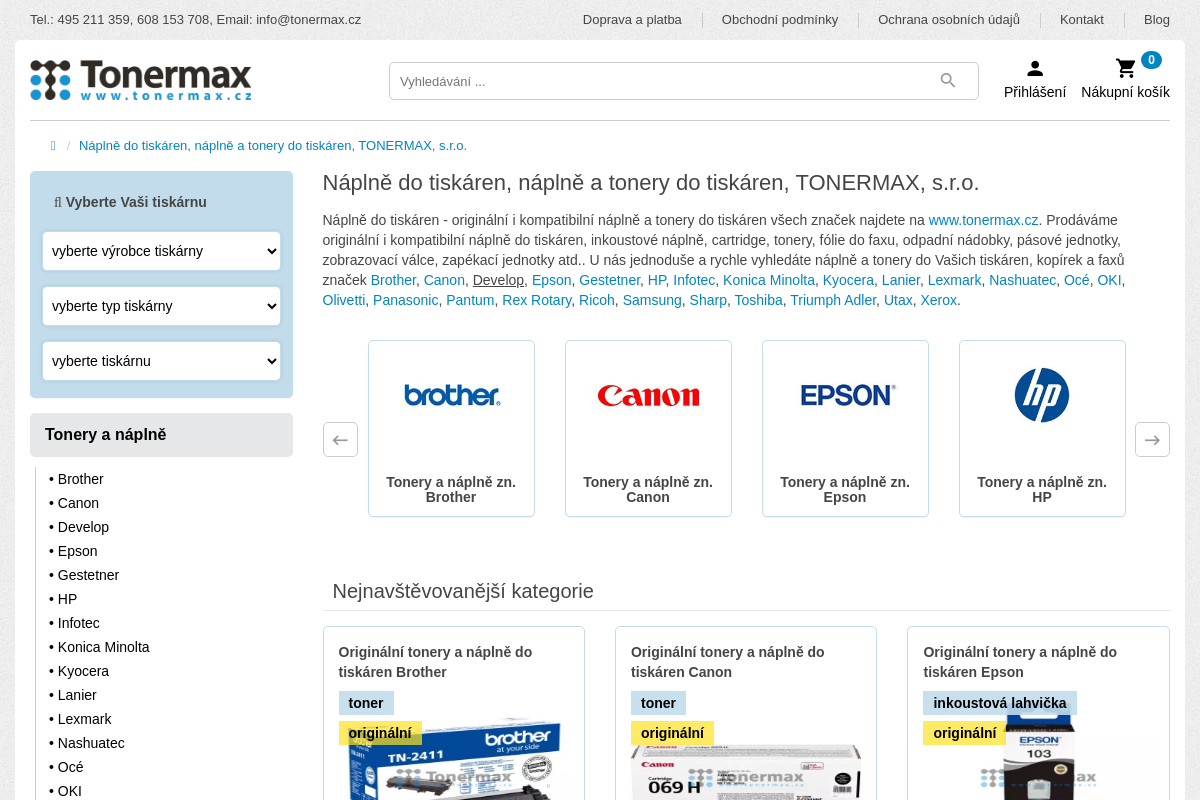Click the Lexmark link in the paragraph
Viewport: 1200px width, 800px height.
click(955, 280)
